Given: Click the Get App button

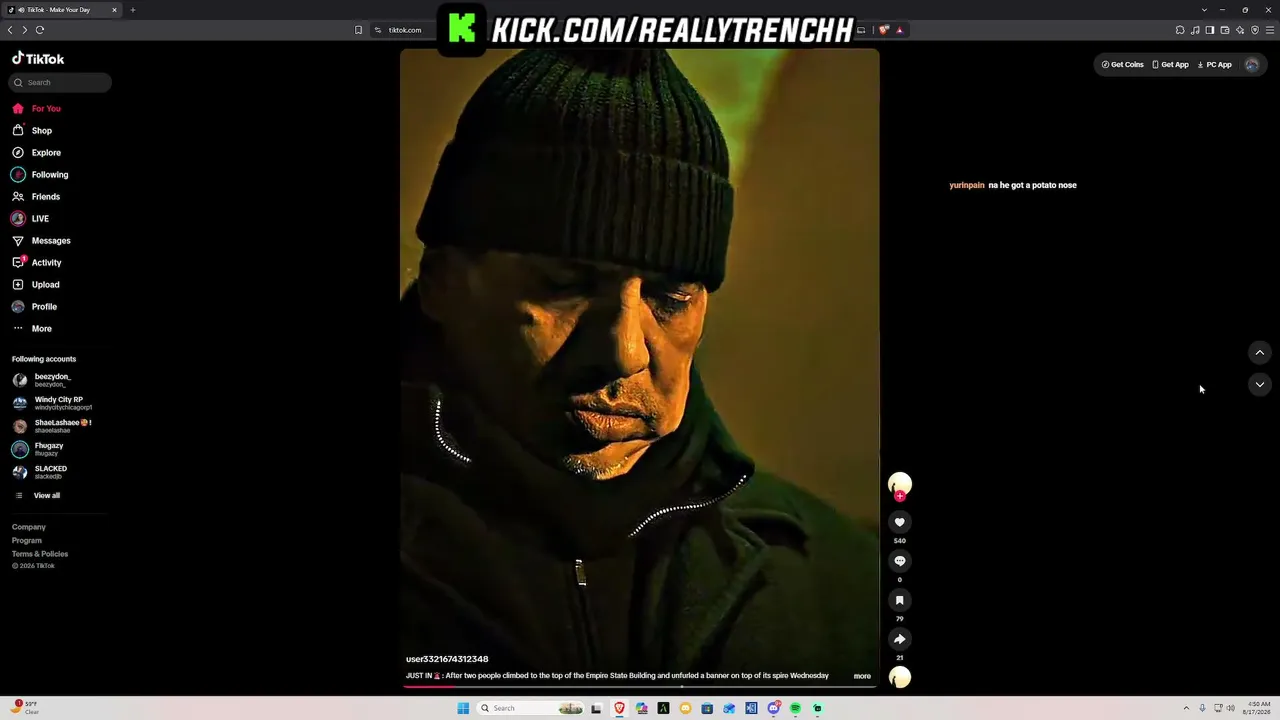Looking at the screenshot, I should click(x=1170, y=64).
